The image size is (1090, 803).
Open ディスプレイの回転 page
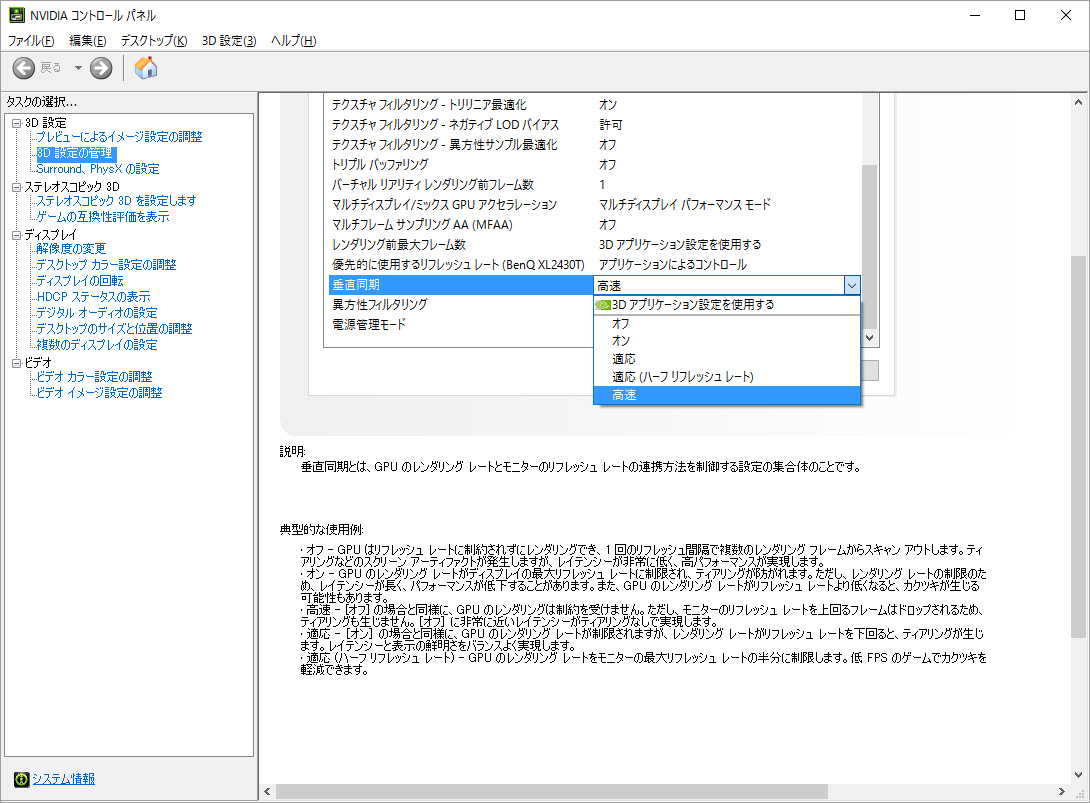80,281
